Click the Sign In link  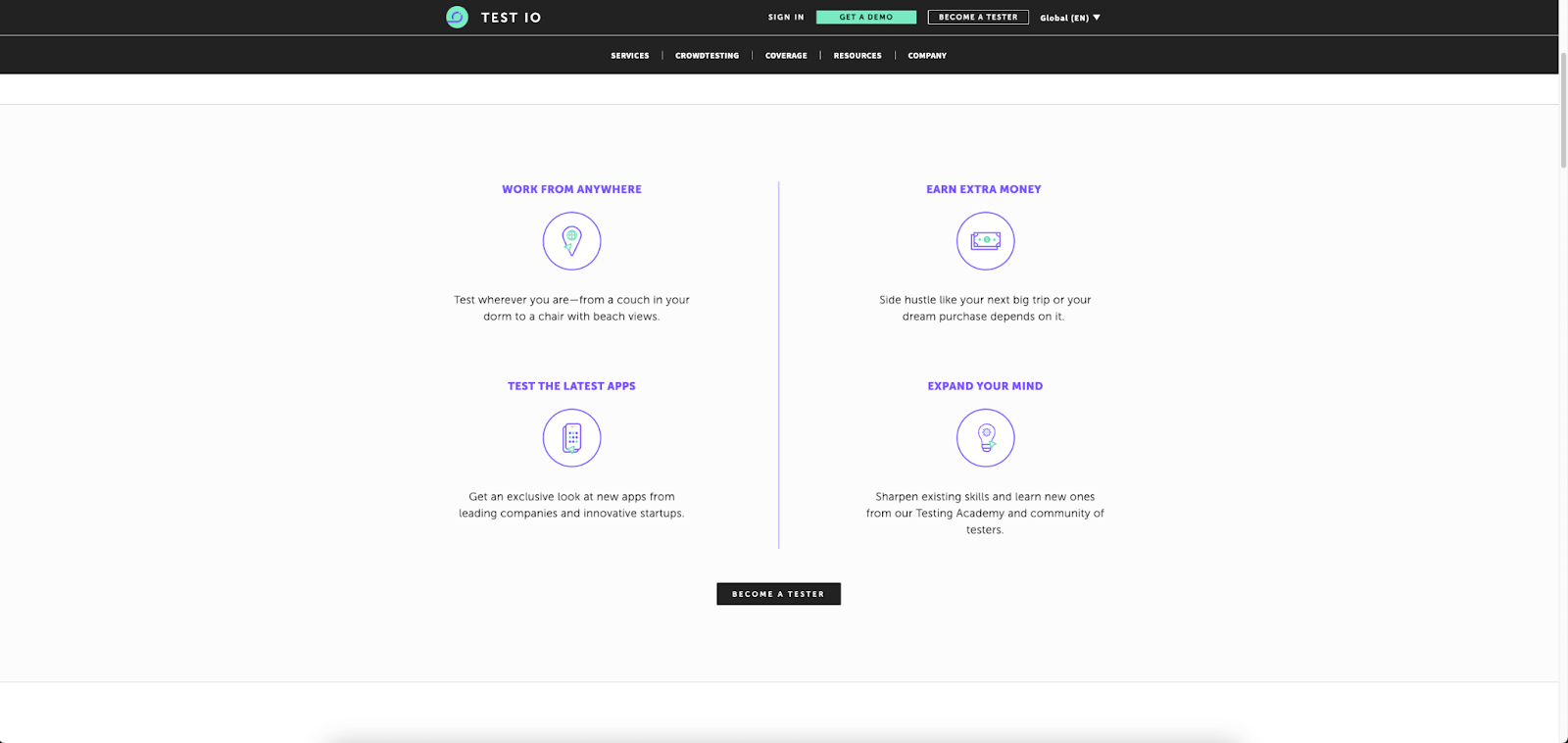coord(785,18)
